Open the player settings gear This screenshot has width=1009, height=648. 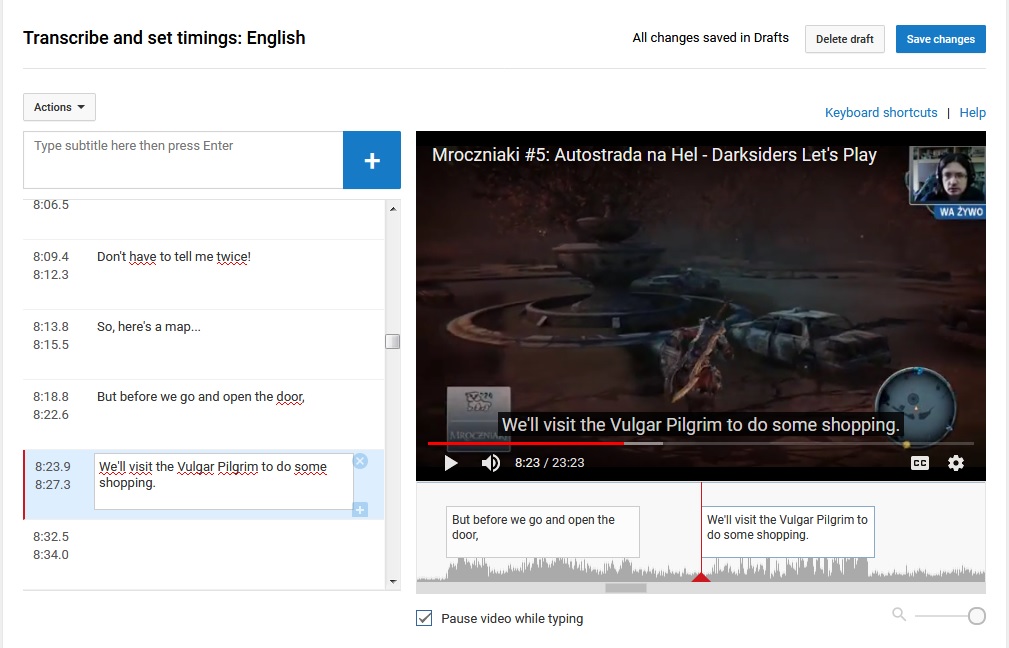[x=956, y=463]
